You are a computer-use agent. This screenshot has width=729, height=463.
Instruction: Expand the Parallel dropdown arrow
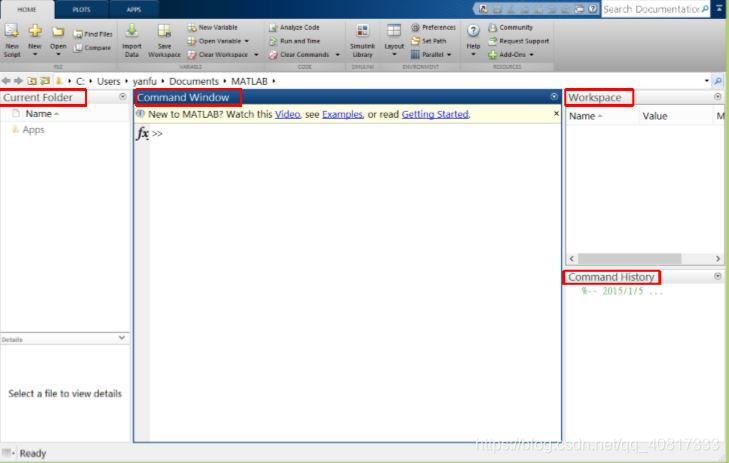click(449, 54)
